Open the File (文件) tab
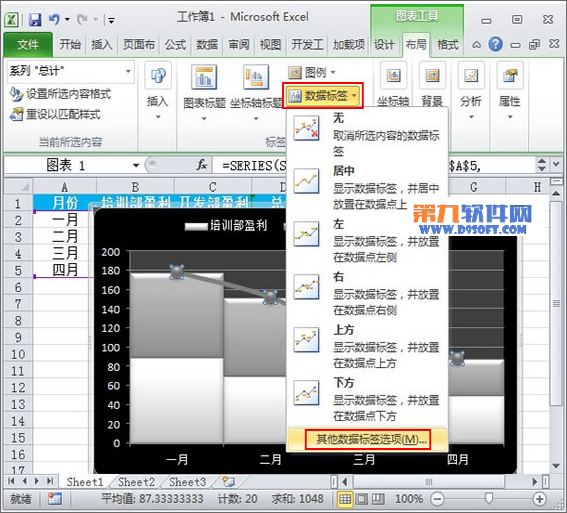The width and height of the screenshot is (567, 513). [28, 45]
